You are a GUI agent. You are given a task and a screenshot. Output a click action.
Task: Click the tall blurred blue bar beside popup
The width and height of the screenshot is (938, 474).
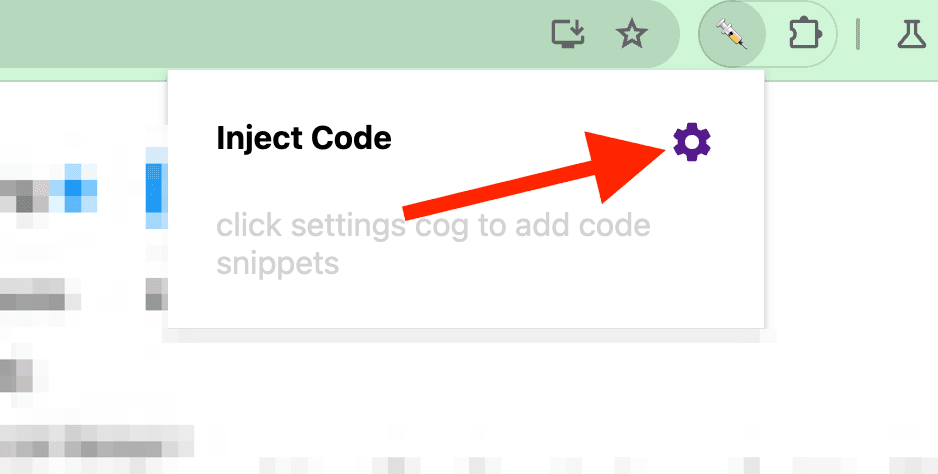pyautogui.click(x=153, y=188)
